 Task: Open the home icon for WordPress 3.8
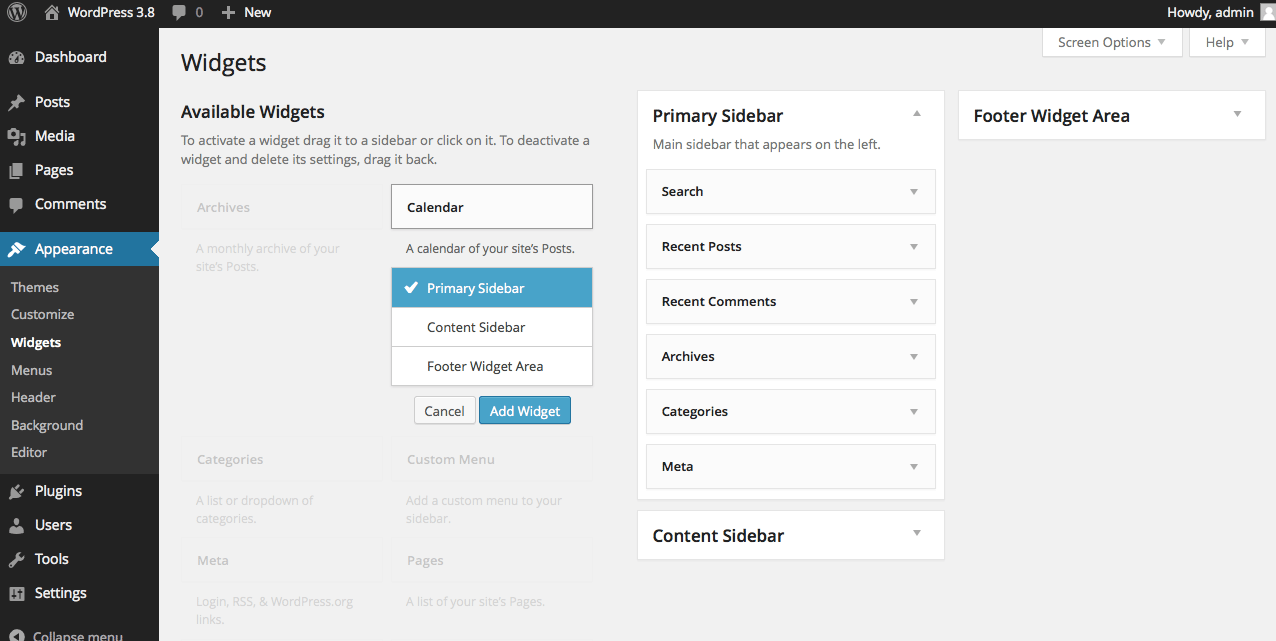point(52,13)
